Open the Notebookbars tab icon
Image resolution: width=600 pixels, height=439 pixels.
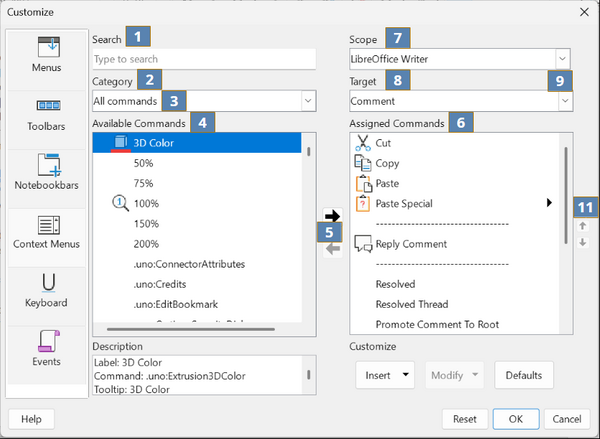point(49,165)
